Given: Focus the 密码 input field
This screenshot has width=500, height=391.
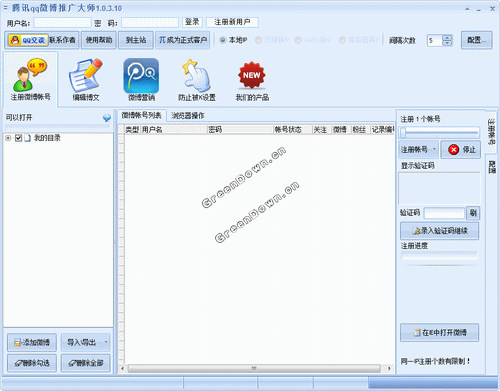Looking at the screenshot, I should click(x=150, y=23).
